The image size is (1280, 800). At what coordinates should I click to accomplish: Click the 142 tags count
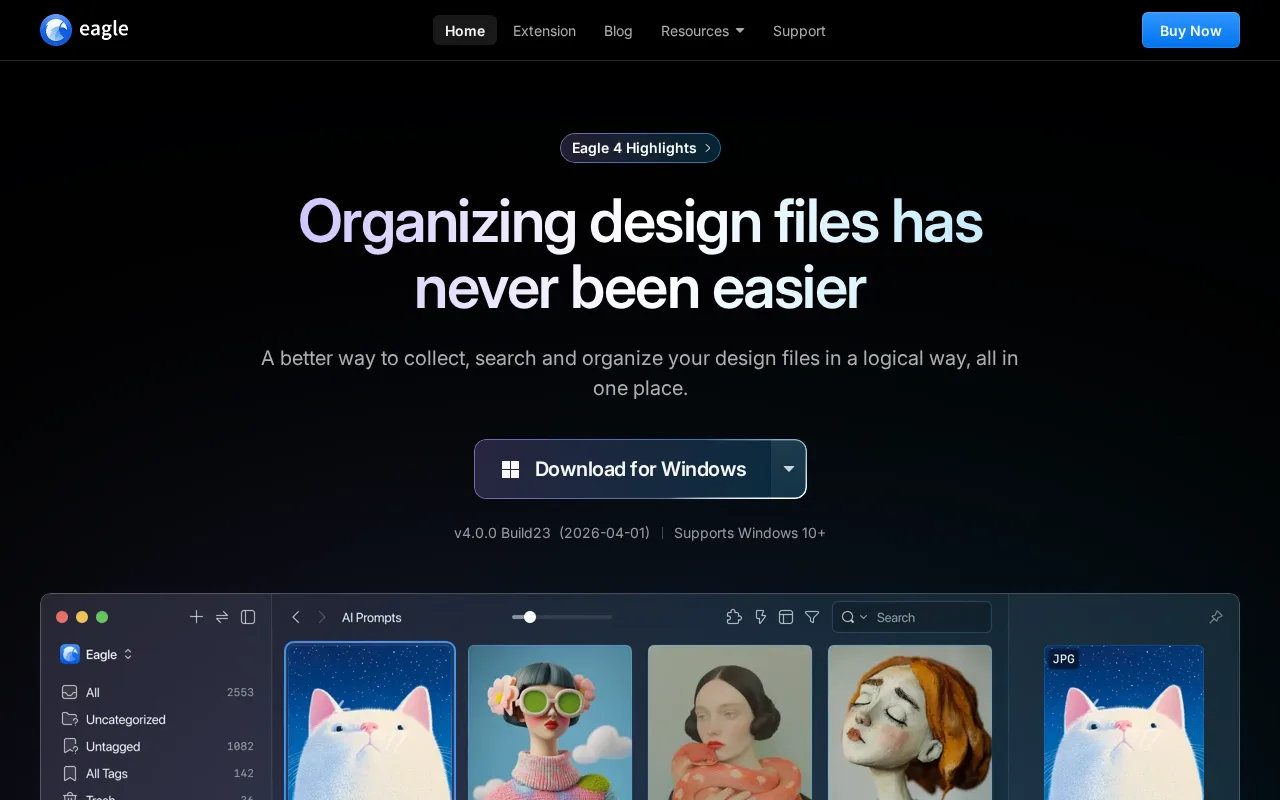243,773
